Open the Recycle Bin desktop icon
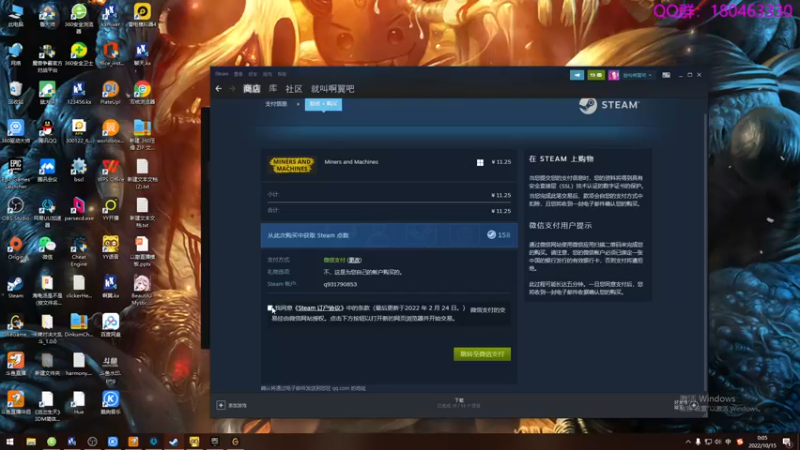The width and height of the screenshot is (800, 450). 15,92
